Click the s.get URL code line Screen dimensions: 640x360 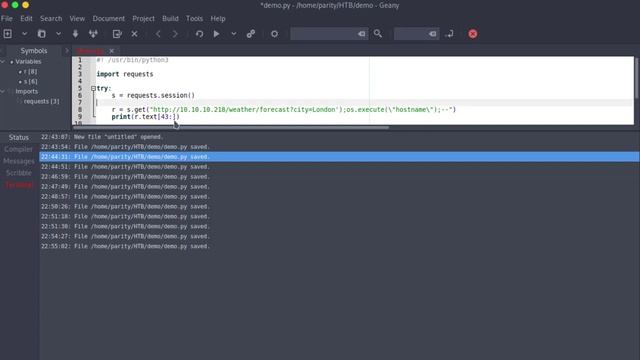(x=284, y=109)
